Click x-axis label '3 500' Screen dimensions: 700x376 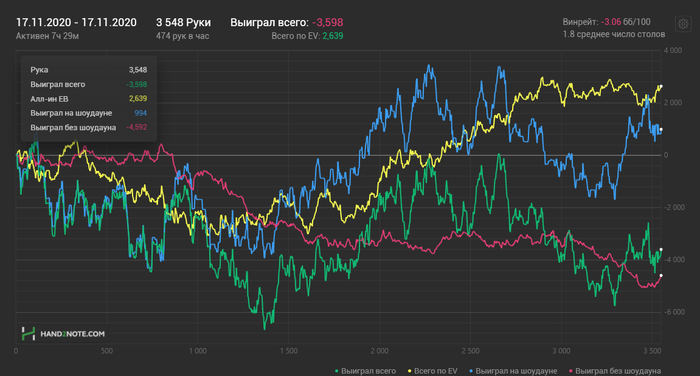[652, 351]
